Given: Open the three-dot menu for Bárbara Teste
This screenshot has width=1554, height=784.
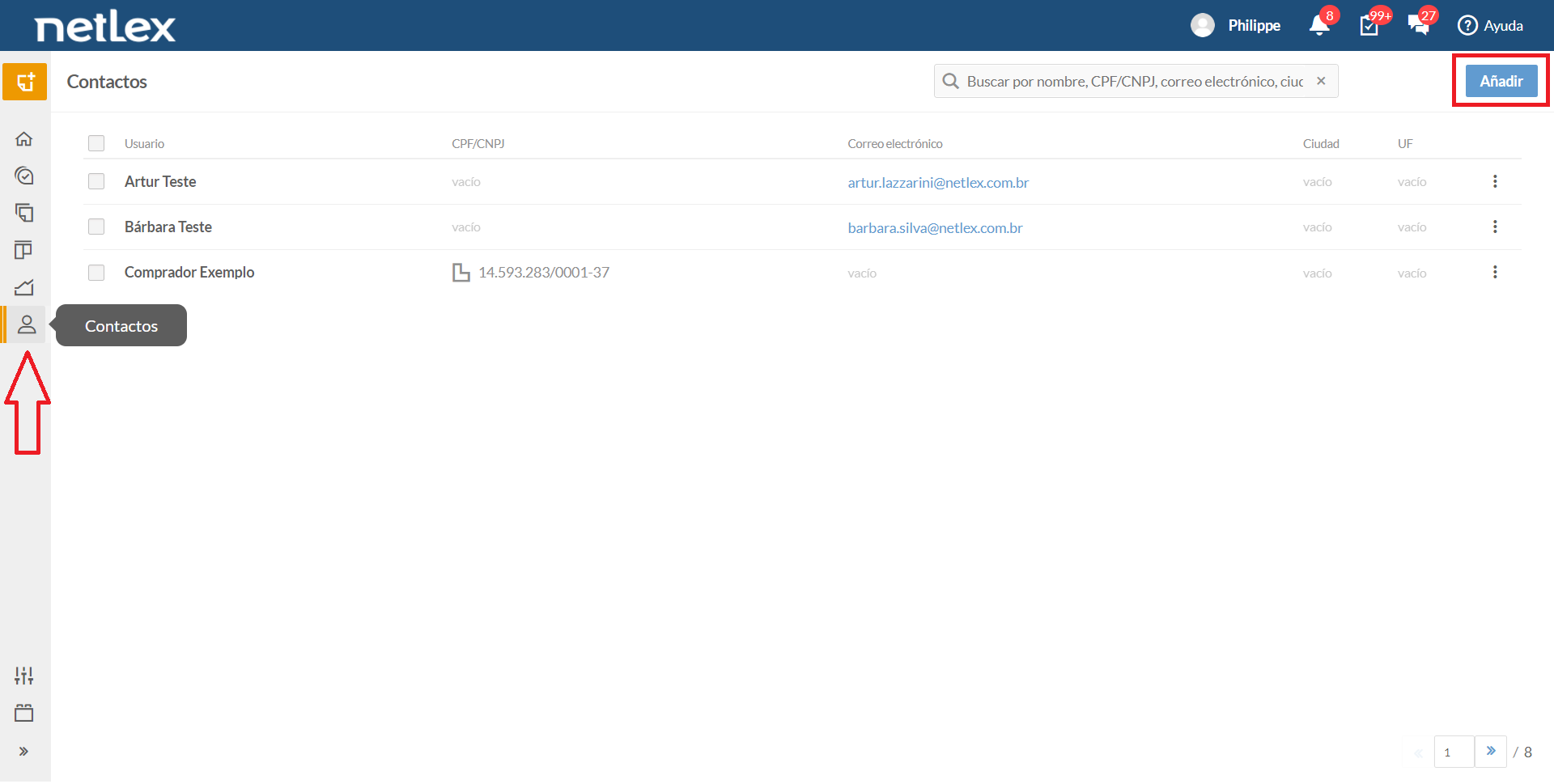Looking at the screenshot, I should pyautogui.click(x=1495, y=227).
